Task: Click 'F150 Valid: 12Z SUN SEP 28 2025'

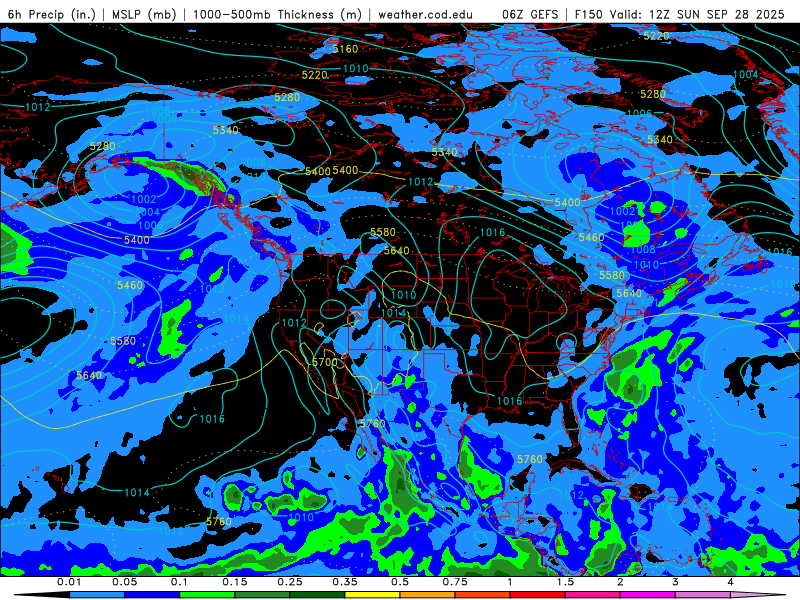Action: coord(680,14)
